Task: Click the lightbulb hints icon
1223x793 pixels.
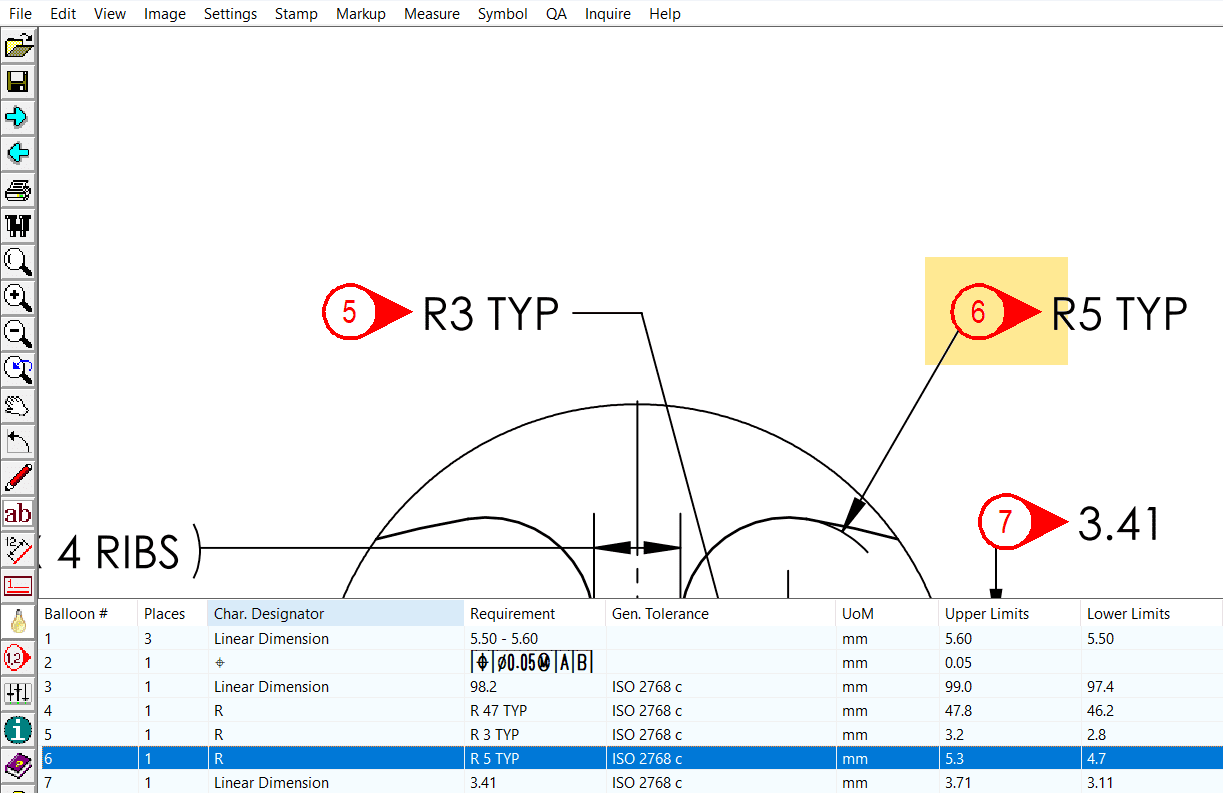Action: tap(17, 621)
